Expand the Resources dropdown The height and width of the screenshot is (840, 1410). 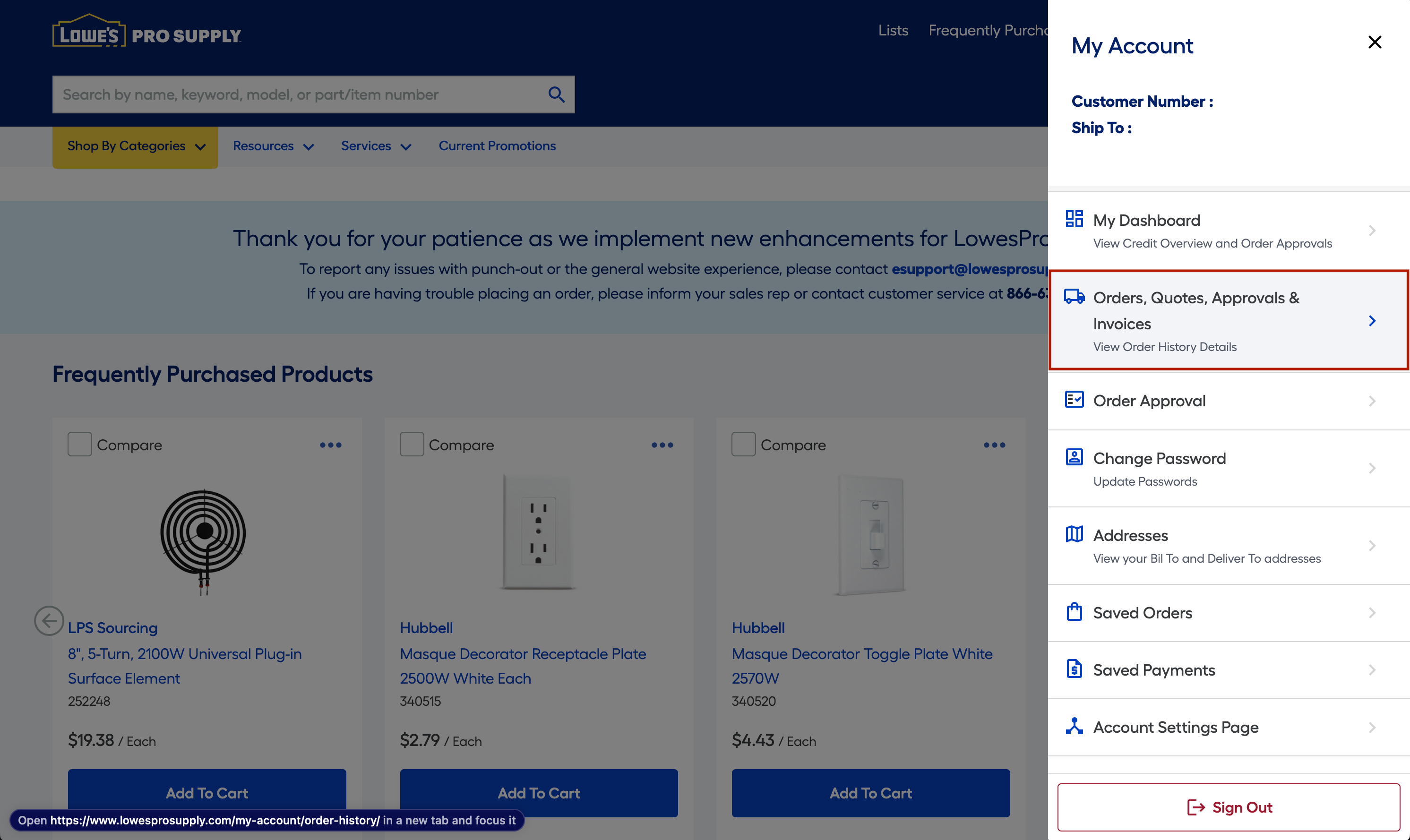click(x=274, y=146)
